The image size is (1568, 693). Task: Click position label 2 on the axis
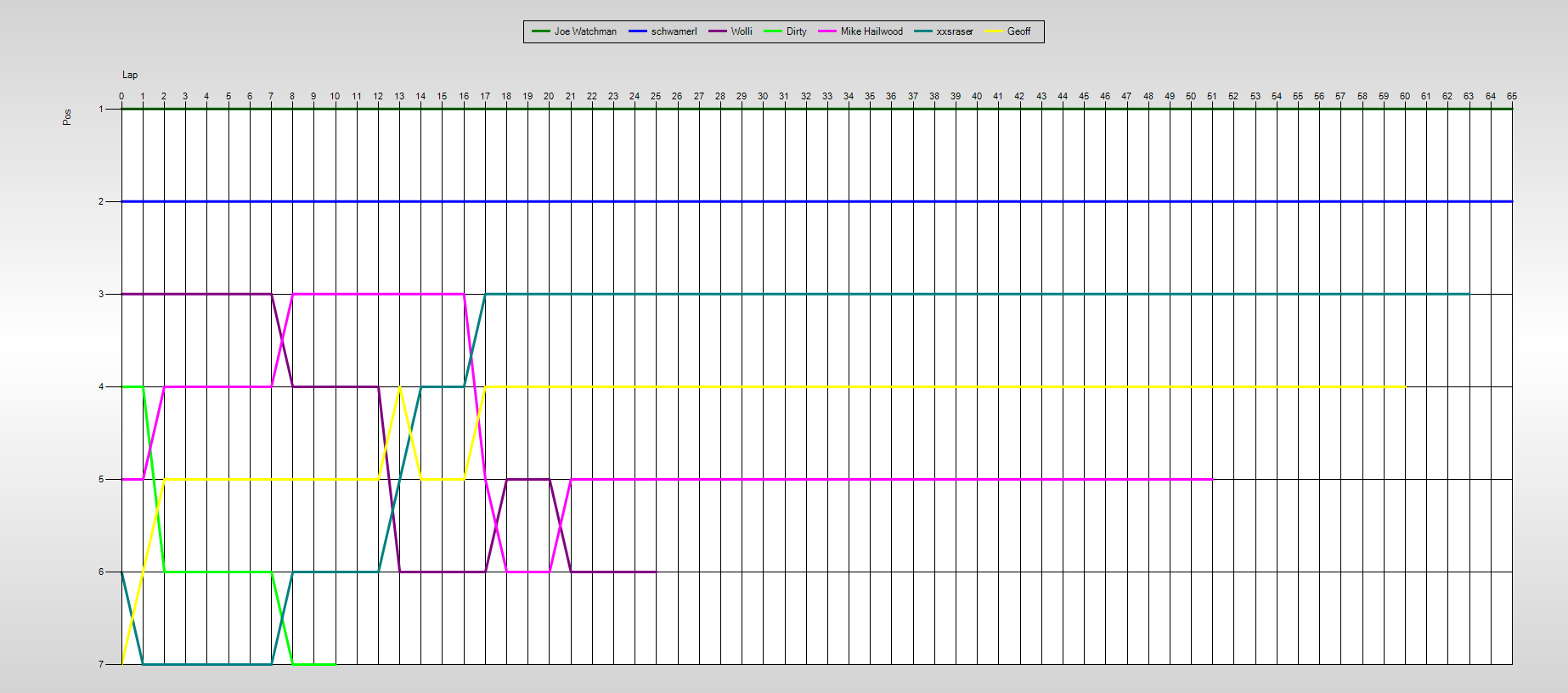[101, 201]
